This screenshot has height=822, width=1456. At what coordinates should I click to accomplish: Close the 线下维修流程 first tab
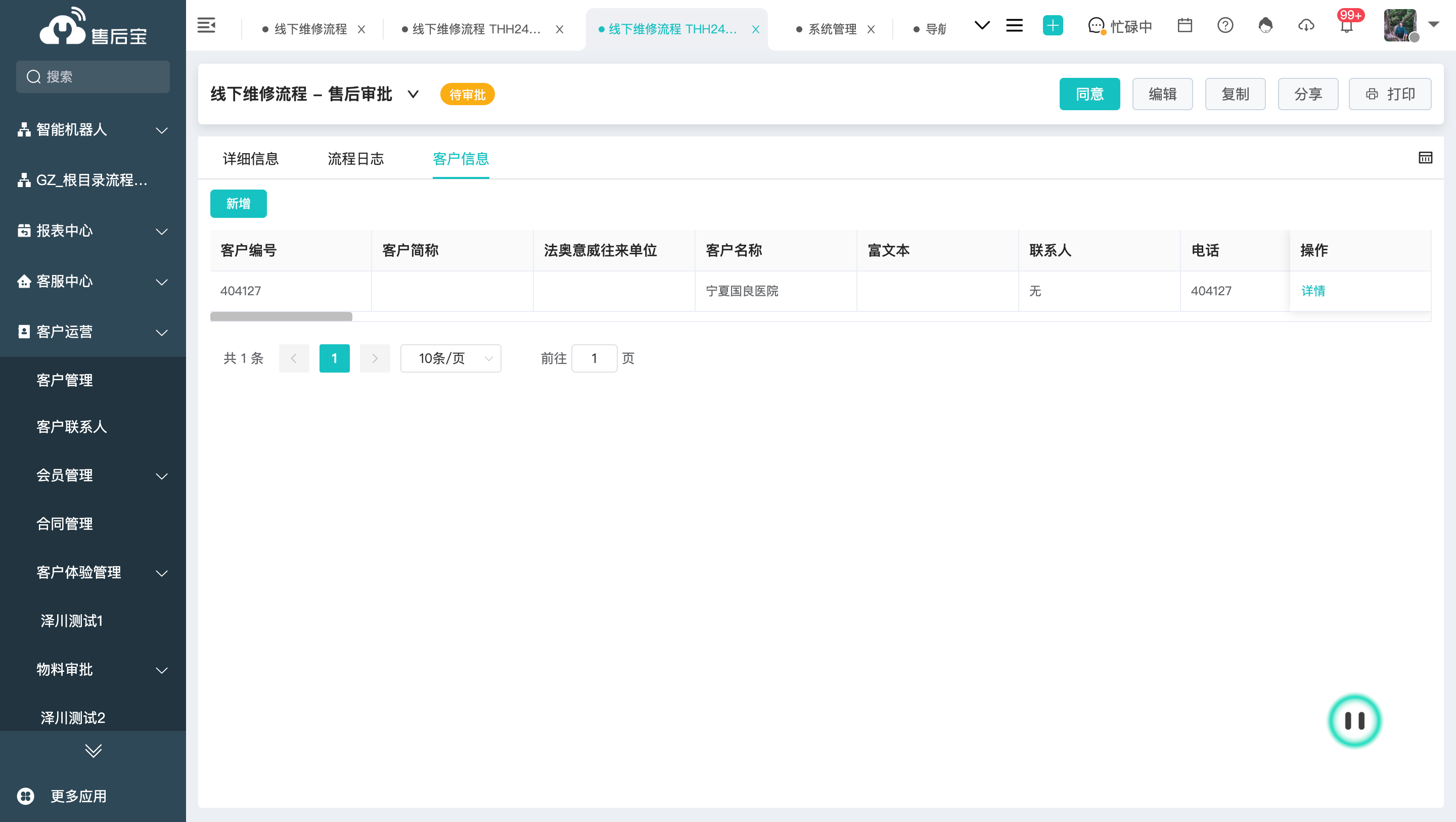(361, 29)
